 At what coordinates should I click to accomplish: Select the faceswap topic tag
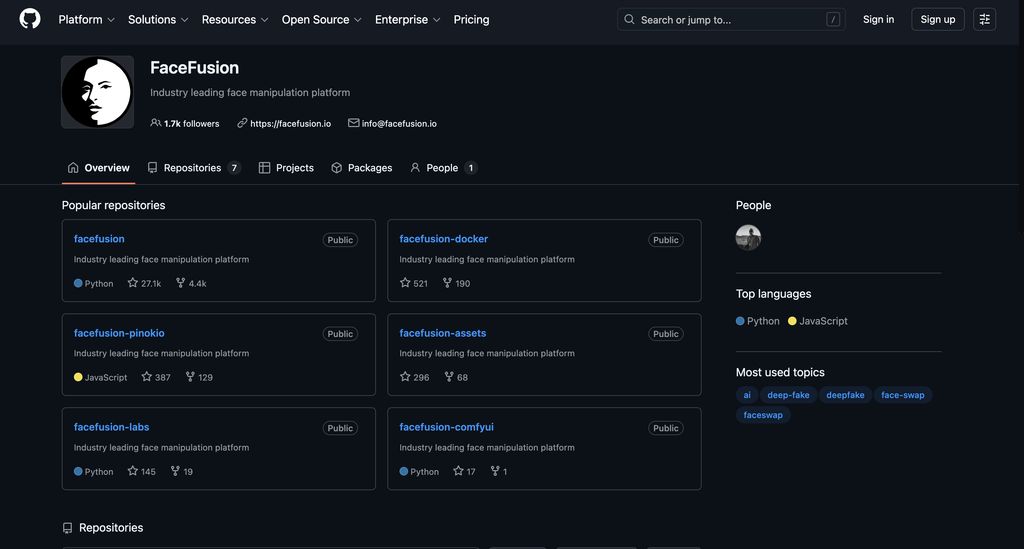click(763, 415)
